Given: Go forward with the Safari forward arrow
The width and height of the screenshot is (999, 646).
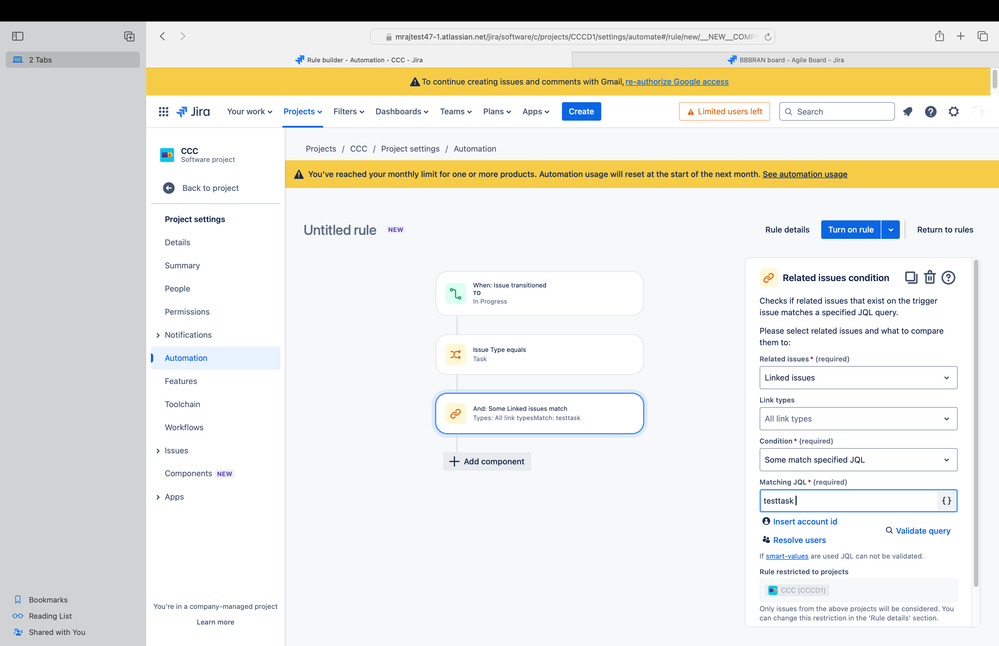Looking at the screenshot, I should pos(183,36).
